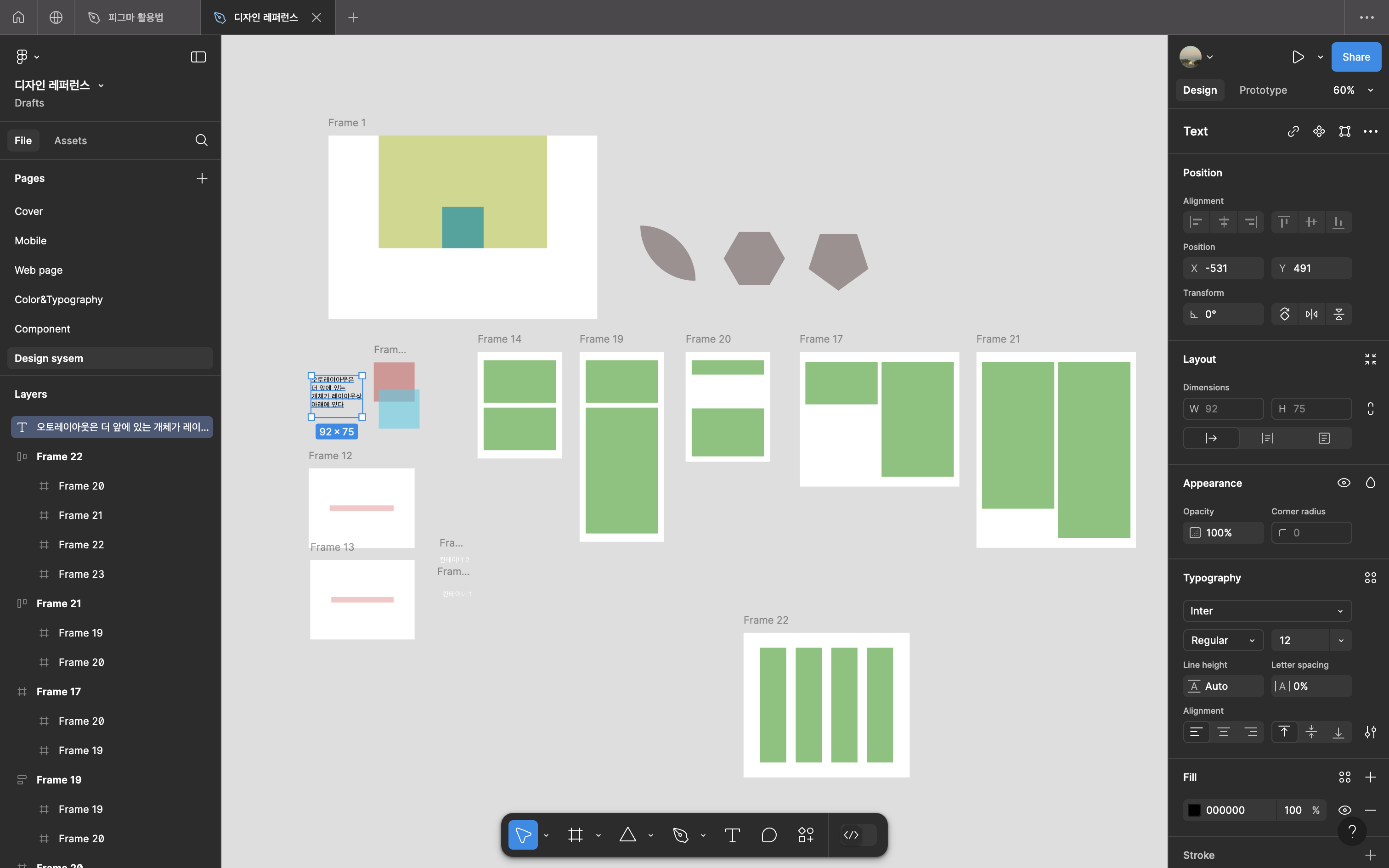Toggle visibility eye in Appearance section
1389x868 pixels.
coord(1344,483)
